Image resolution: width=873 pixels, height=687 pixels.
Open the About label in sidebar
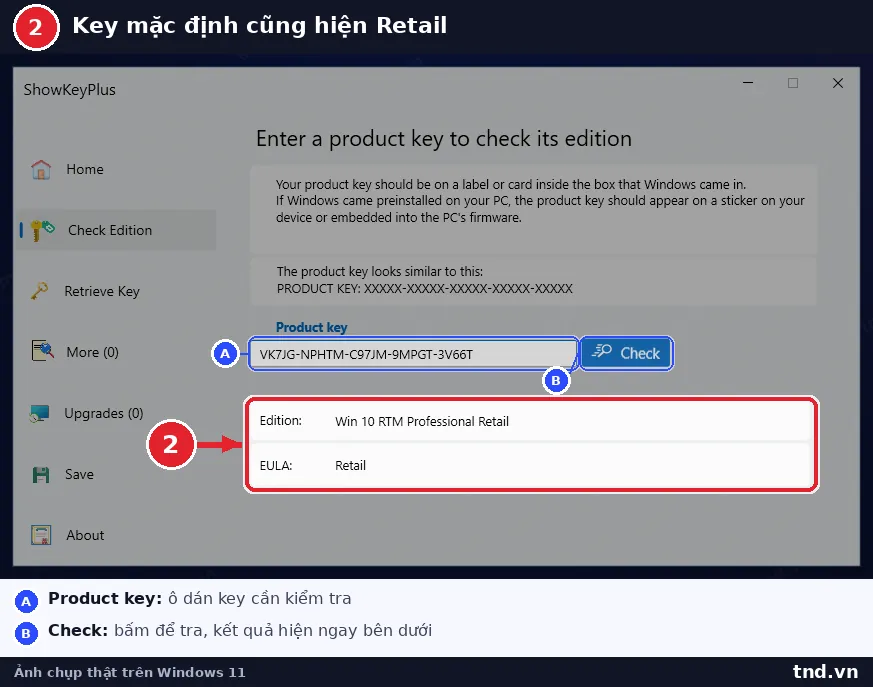tap(85, 536)
